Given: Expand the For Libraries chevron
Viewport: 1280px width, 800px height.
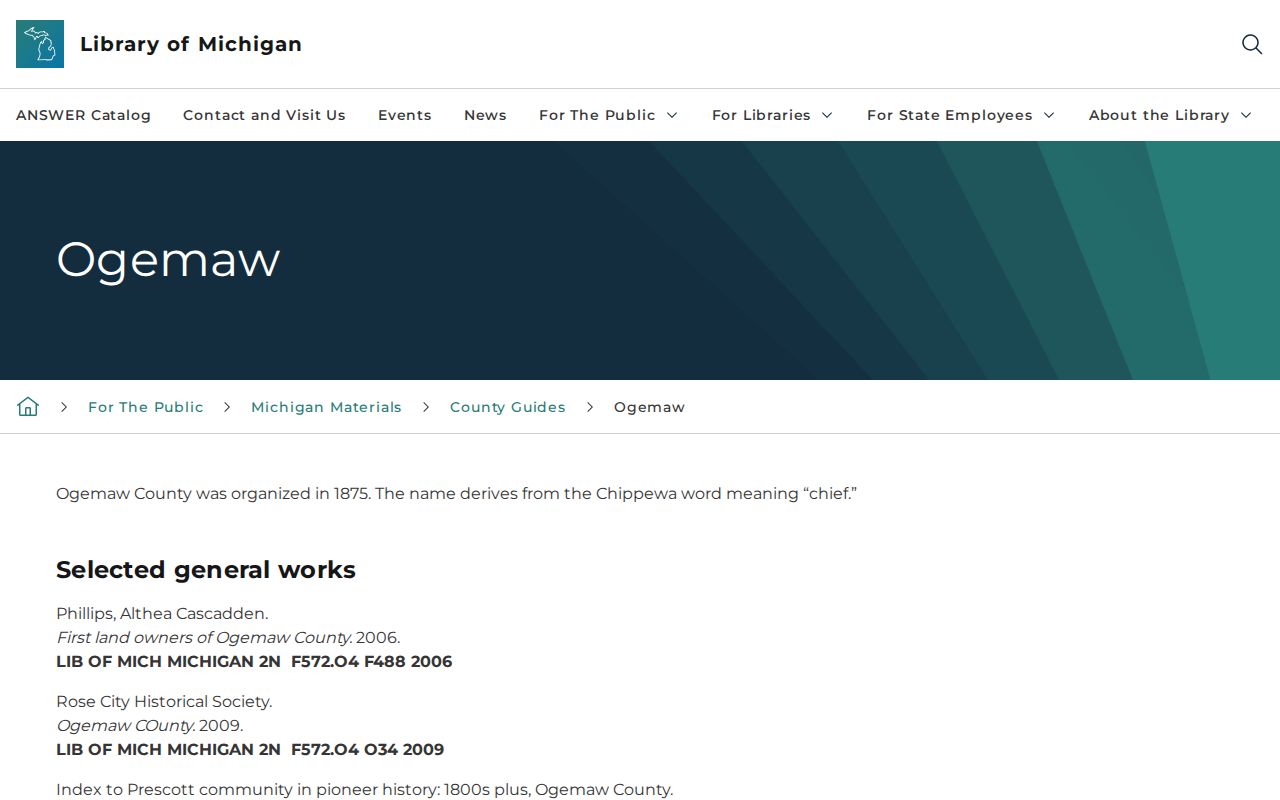Looking at the screenshot, I should [827, 115].
